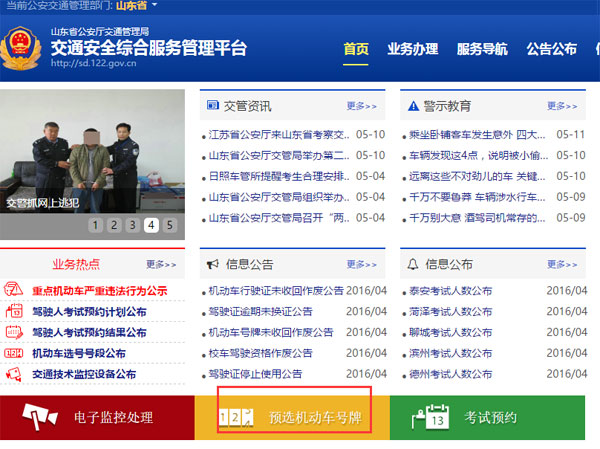This screenshot has height=449, width=600.
Task: Open 更多>> in 交管资讯 section
Action: coord(362,106)
